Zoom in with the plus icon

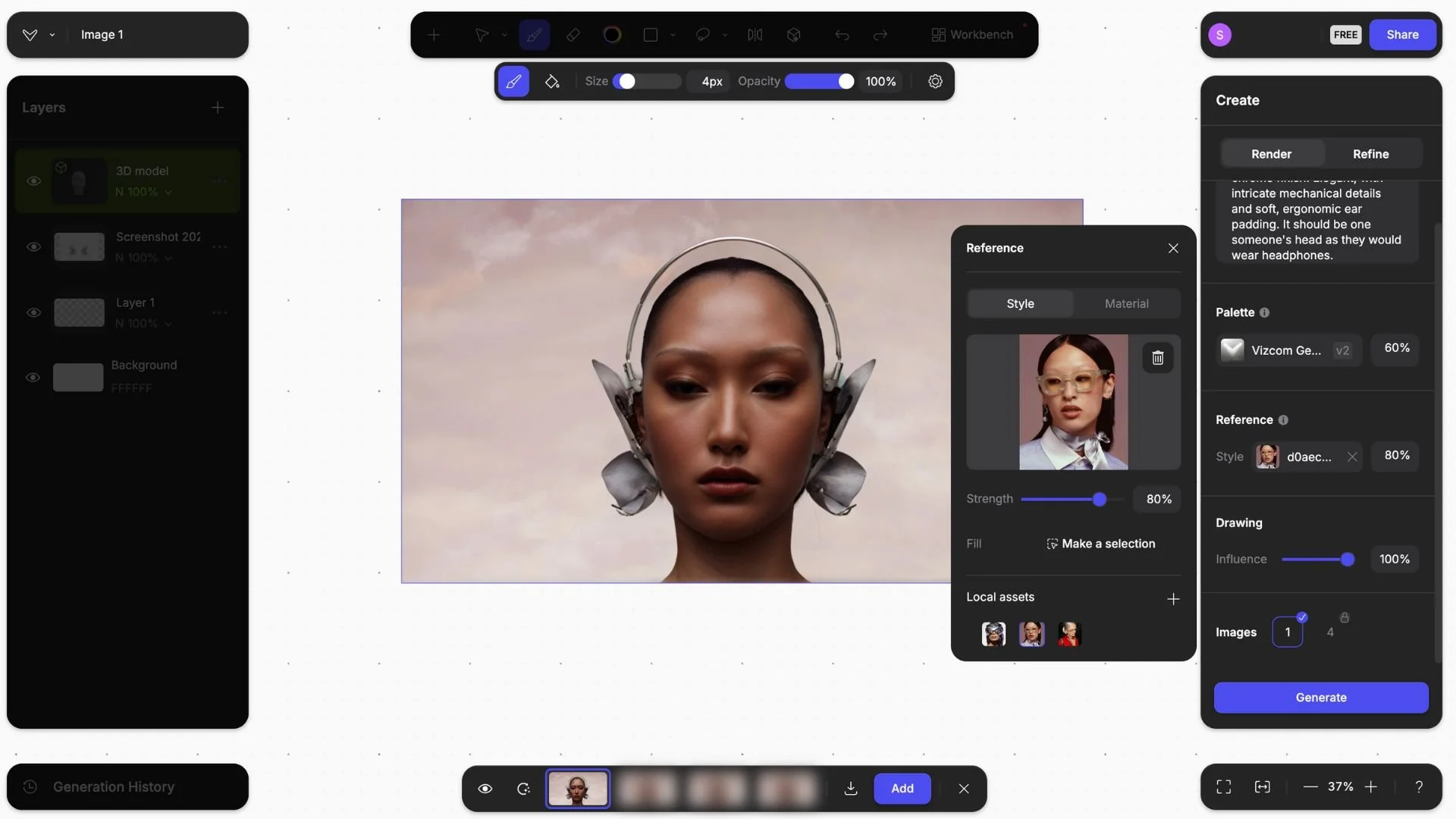1371,787
